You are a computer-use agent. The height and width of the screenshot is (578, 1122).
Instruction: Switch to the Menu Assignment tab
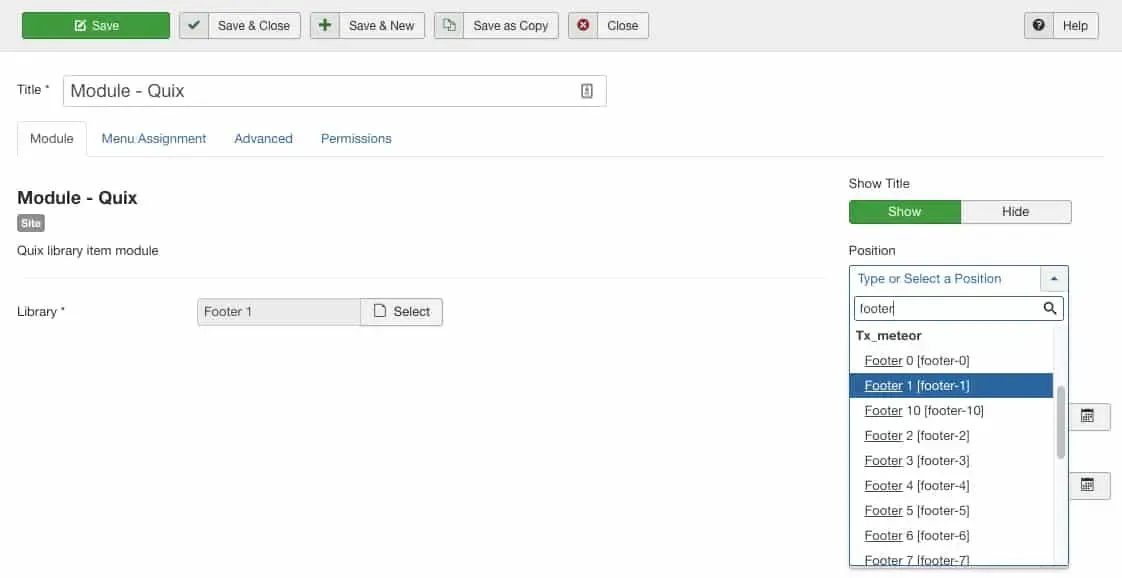tap(154, 139)
